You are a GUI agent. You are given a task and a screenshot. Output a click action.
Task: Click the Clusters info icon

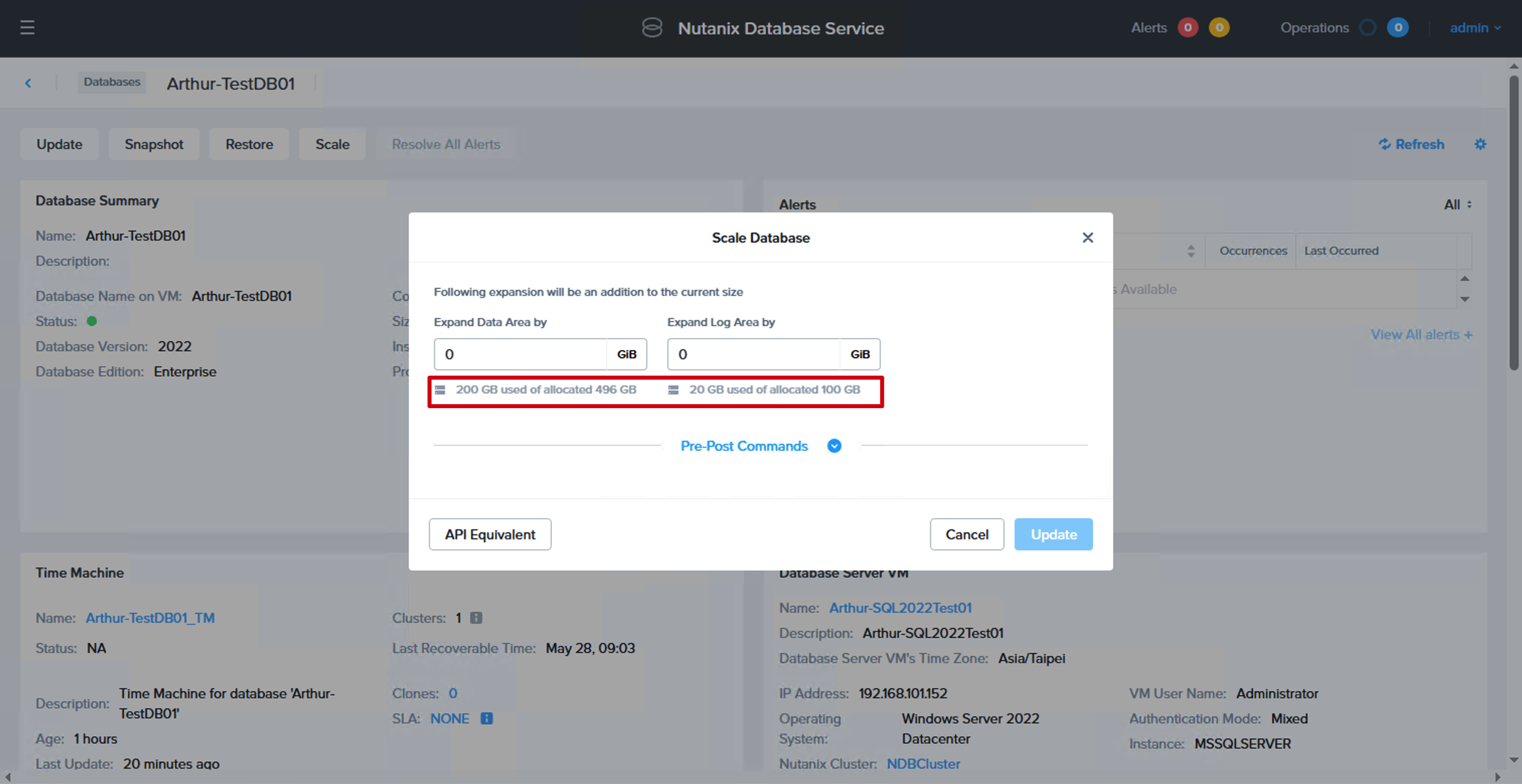(476, 618)
